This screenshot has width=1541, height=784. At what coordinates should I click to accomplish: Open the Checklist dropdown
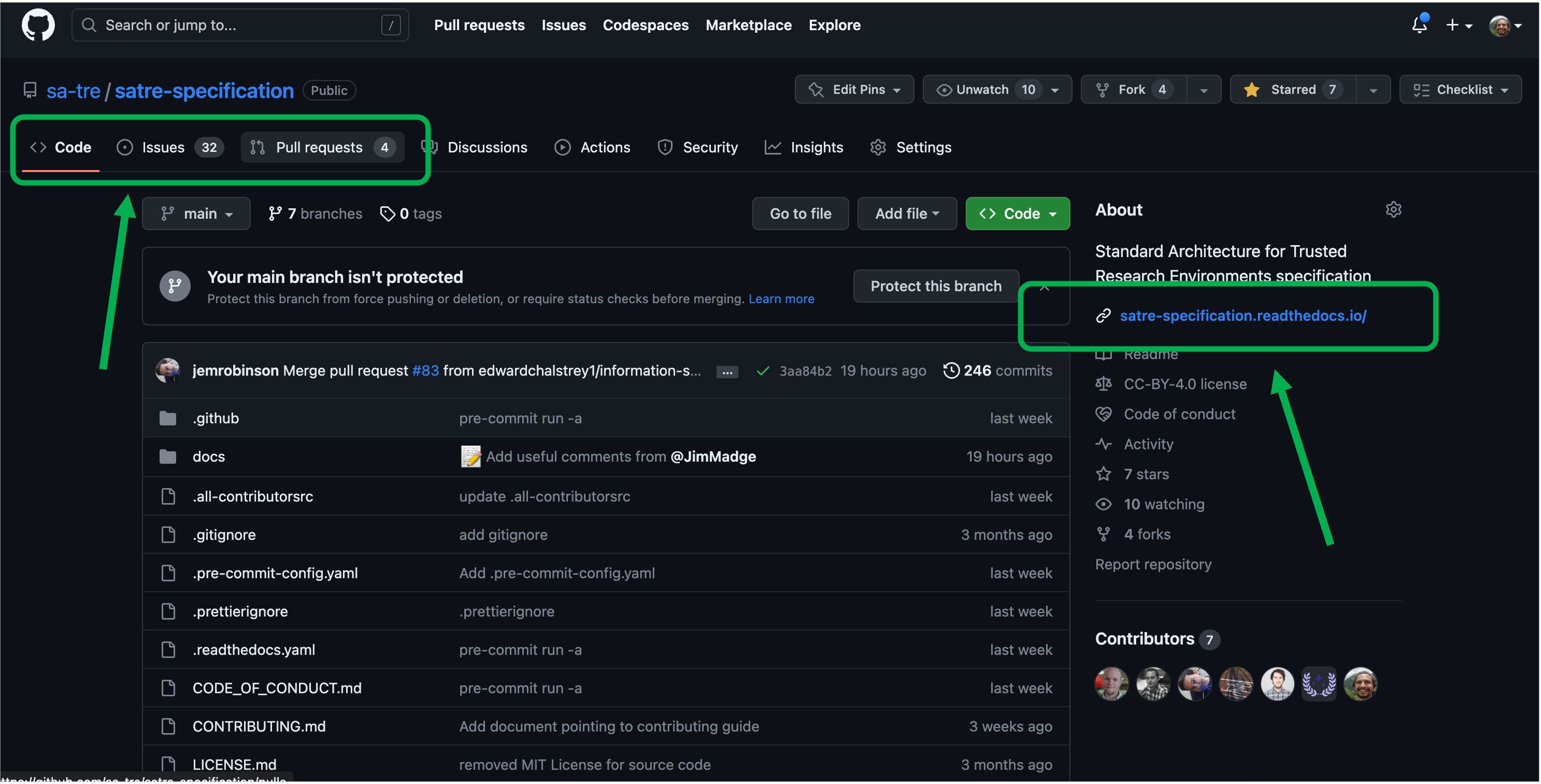[1460, 90]
